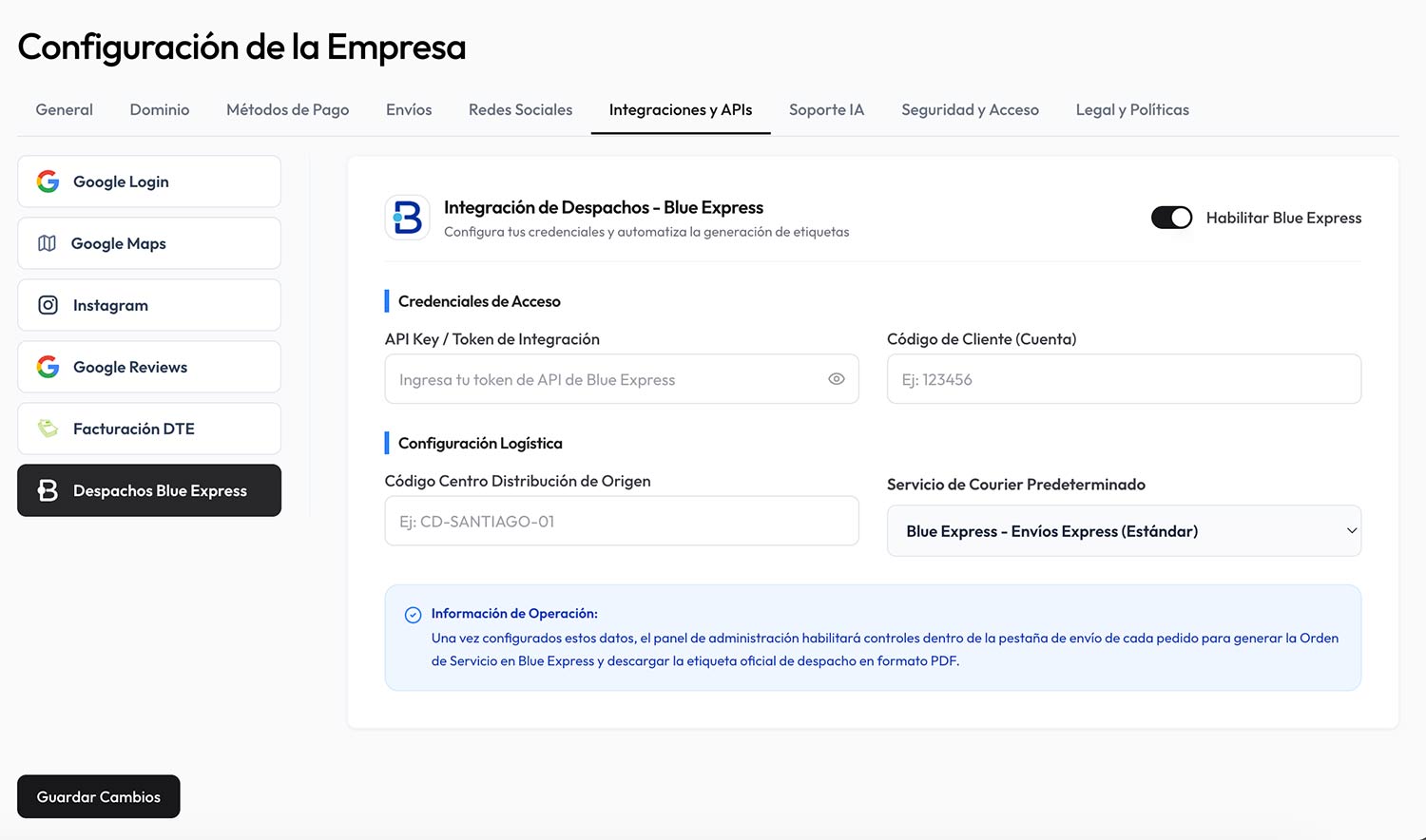The image size is (1426, 840).
Task: Select the Despachos Blue Express integration
Action: coord(149,490)
